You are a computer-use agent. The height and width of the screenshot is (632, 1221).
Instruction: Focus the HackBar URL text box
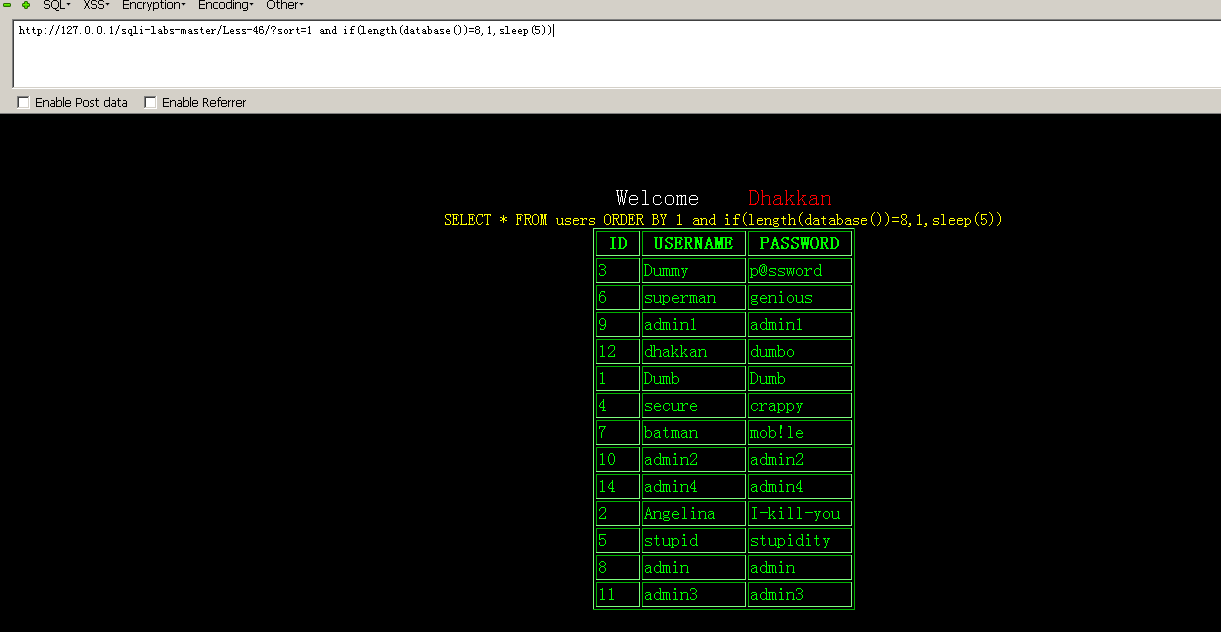(616, 54)
